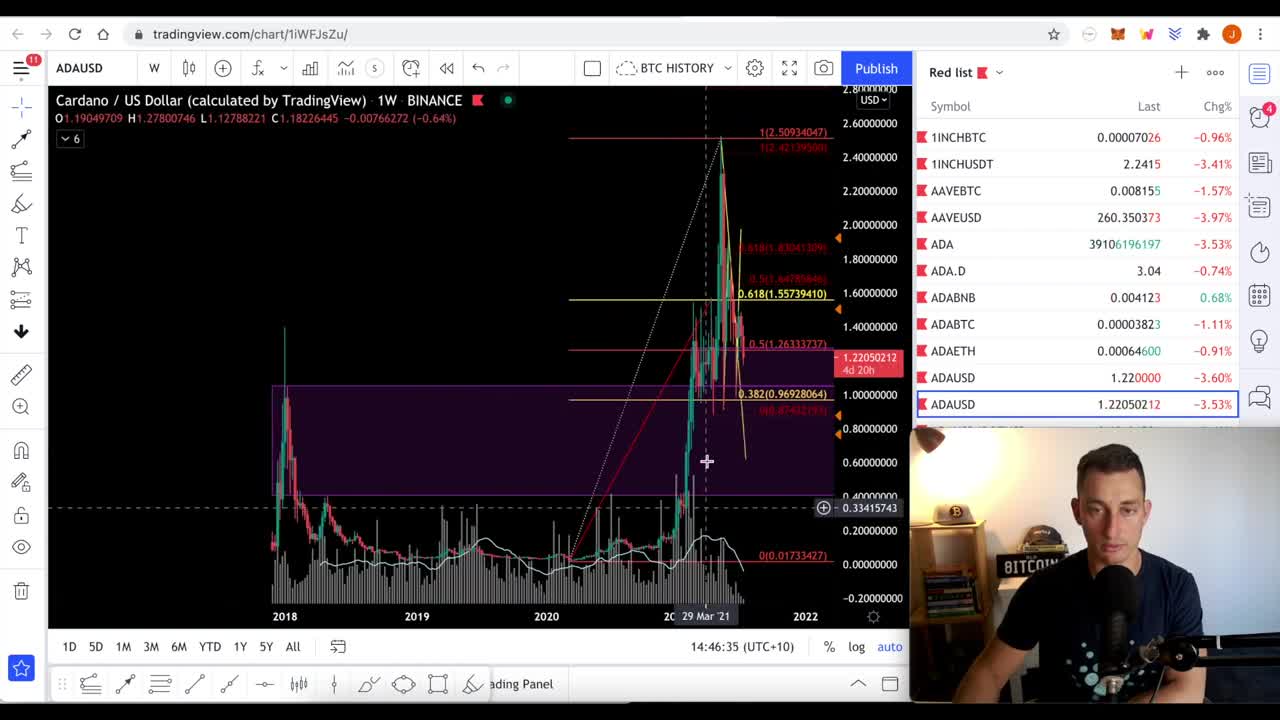This screenshot has height=720, width=1280.
Task: Toggle auto scale
Action: click(x=890, y=647)
